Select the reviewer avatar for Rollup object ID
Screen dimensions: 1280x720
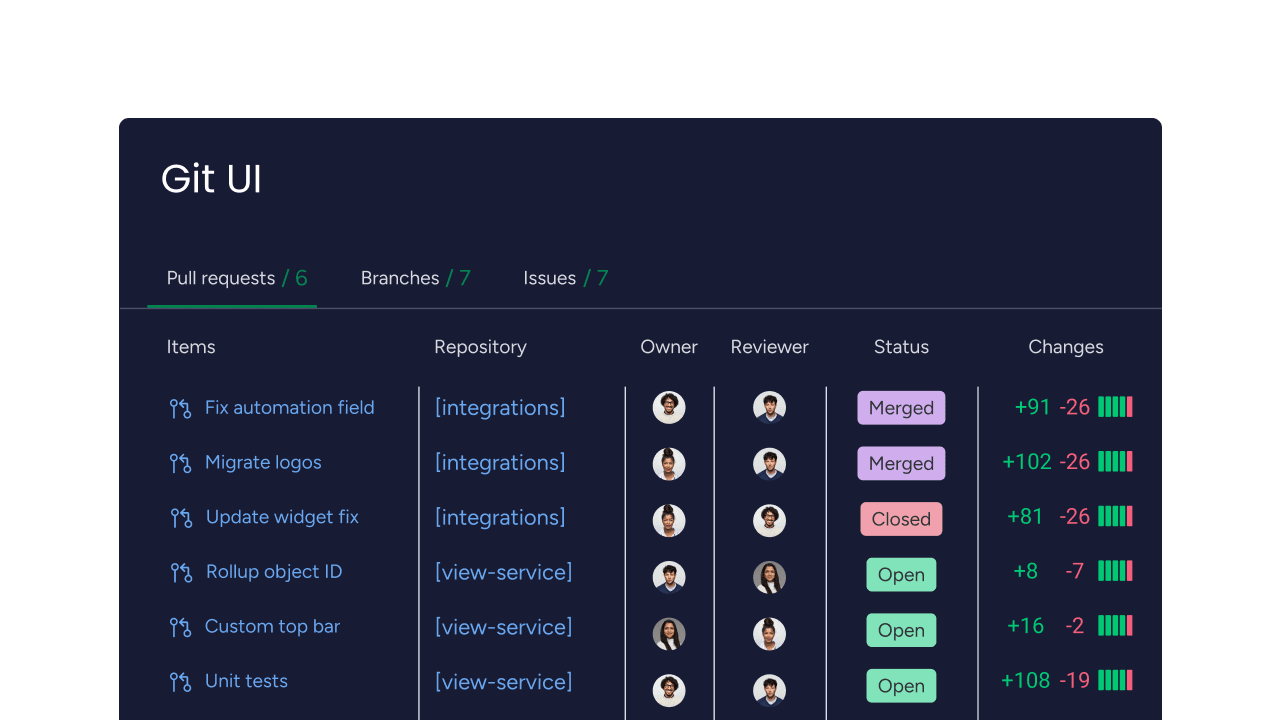(x=769, y=577)
